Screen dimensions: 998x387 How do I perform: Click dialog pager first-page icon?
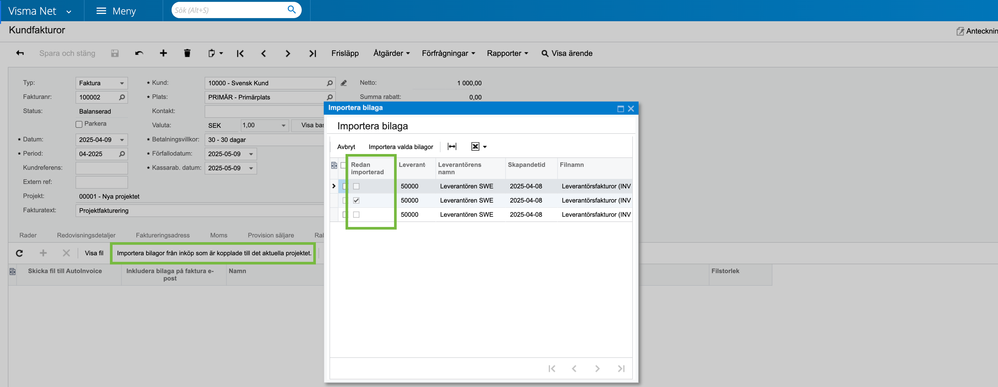click(552, 368)
